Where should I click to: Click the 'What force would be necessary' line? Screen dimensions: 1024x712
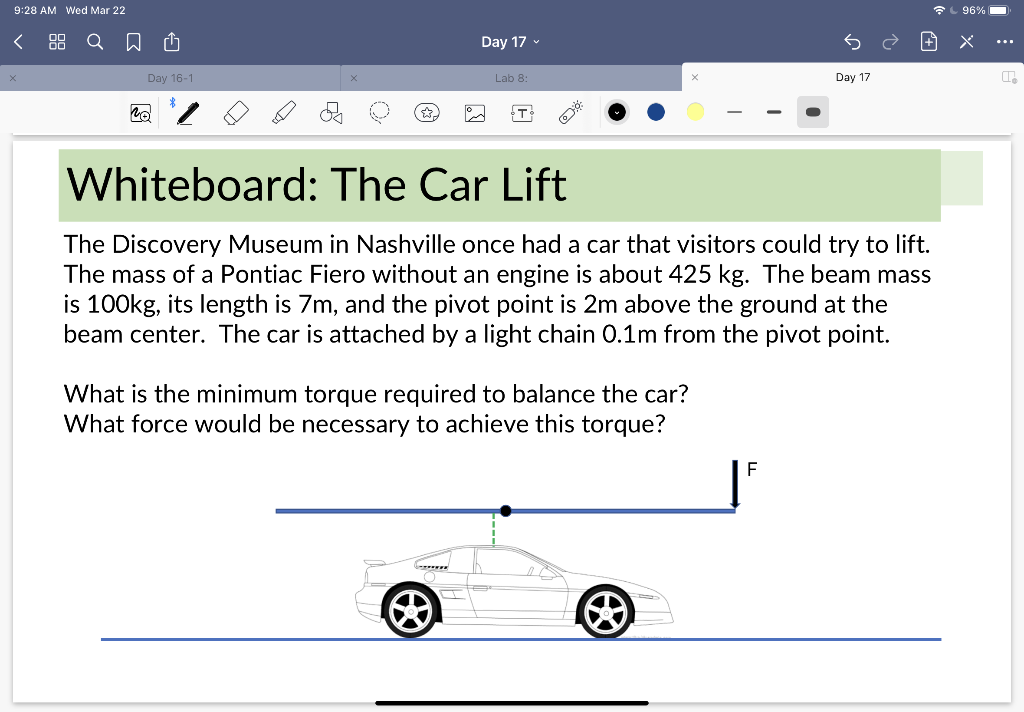pyautogui.click(x=364, y=424)
